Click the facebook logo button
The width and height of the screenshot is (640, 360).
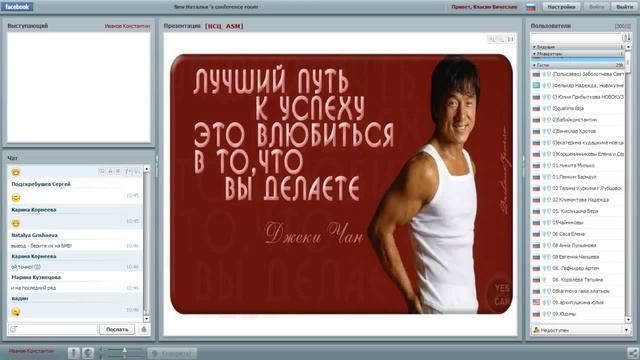click(x=17, y=7)
